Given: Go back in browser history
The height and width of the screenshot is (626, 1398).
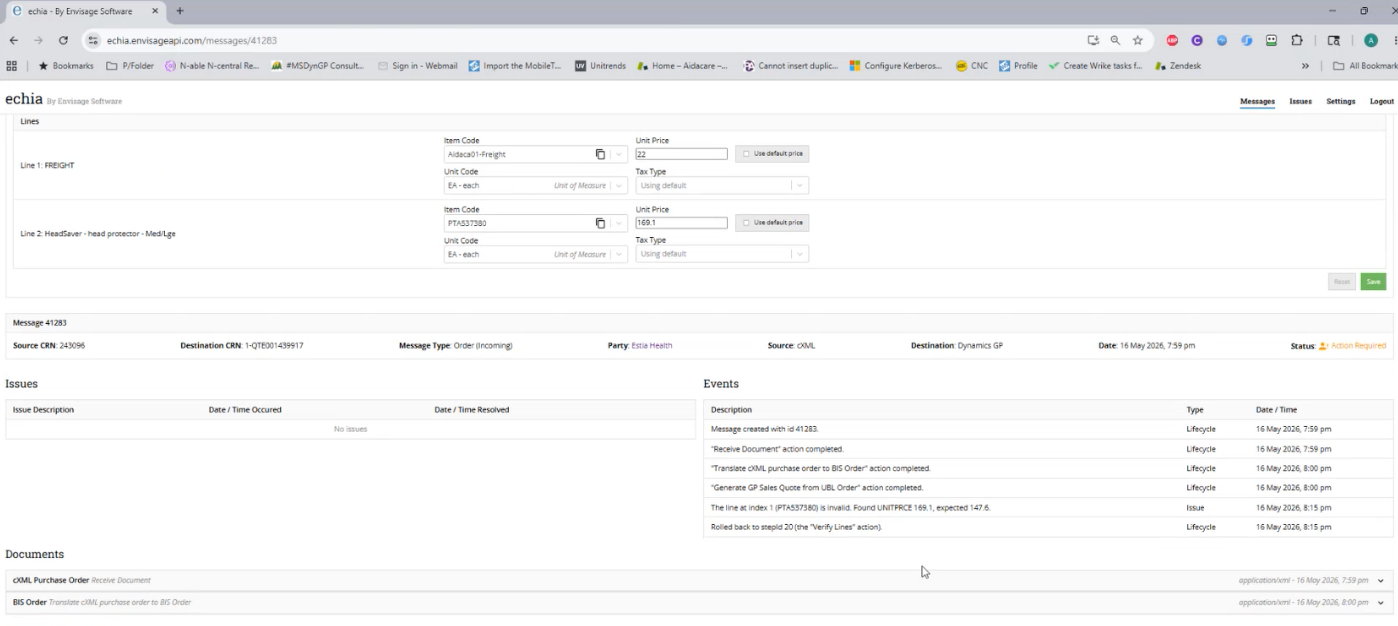Looking at the screenshot, I should click(13, 40).
